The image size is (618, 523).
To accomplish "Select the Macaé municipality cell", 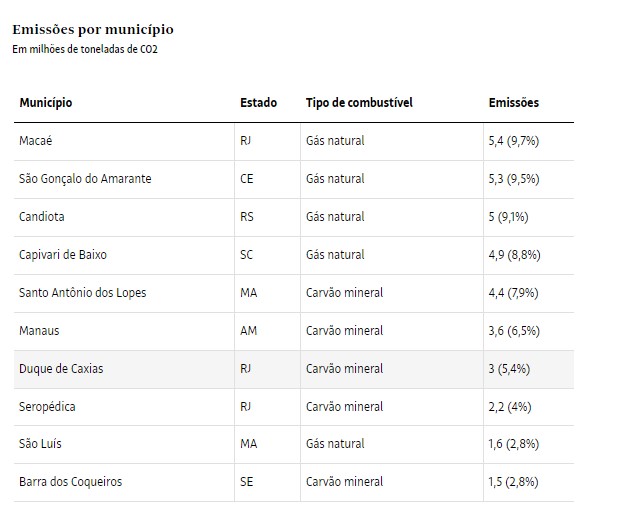I will coord(36,141).
